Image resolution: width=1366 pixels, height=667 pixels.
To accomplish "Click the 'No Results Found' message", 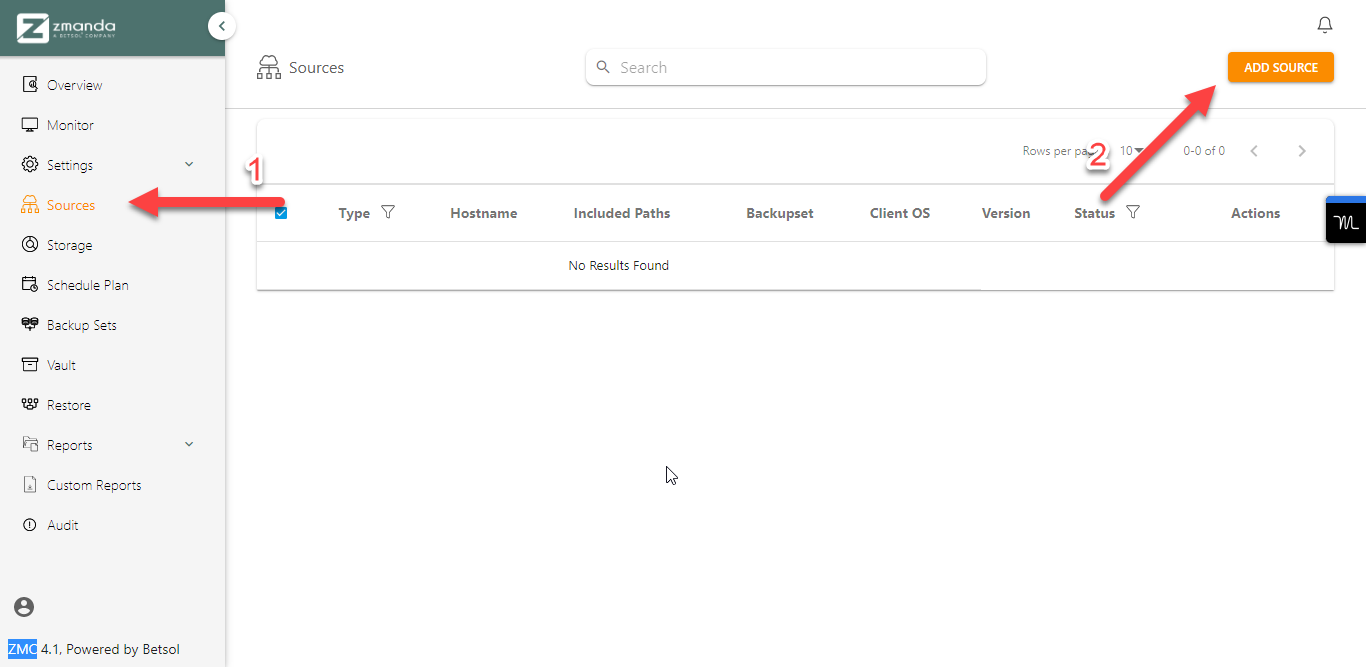I will (x=619, y=265).
